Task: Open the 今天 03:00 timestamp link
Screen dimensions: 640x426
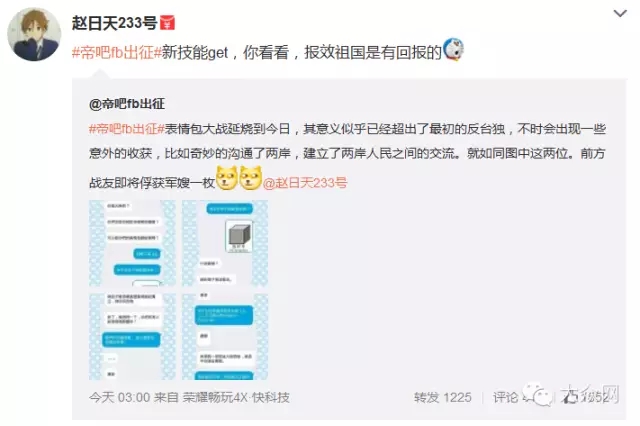Action: [120, 397]
